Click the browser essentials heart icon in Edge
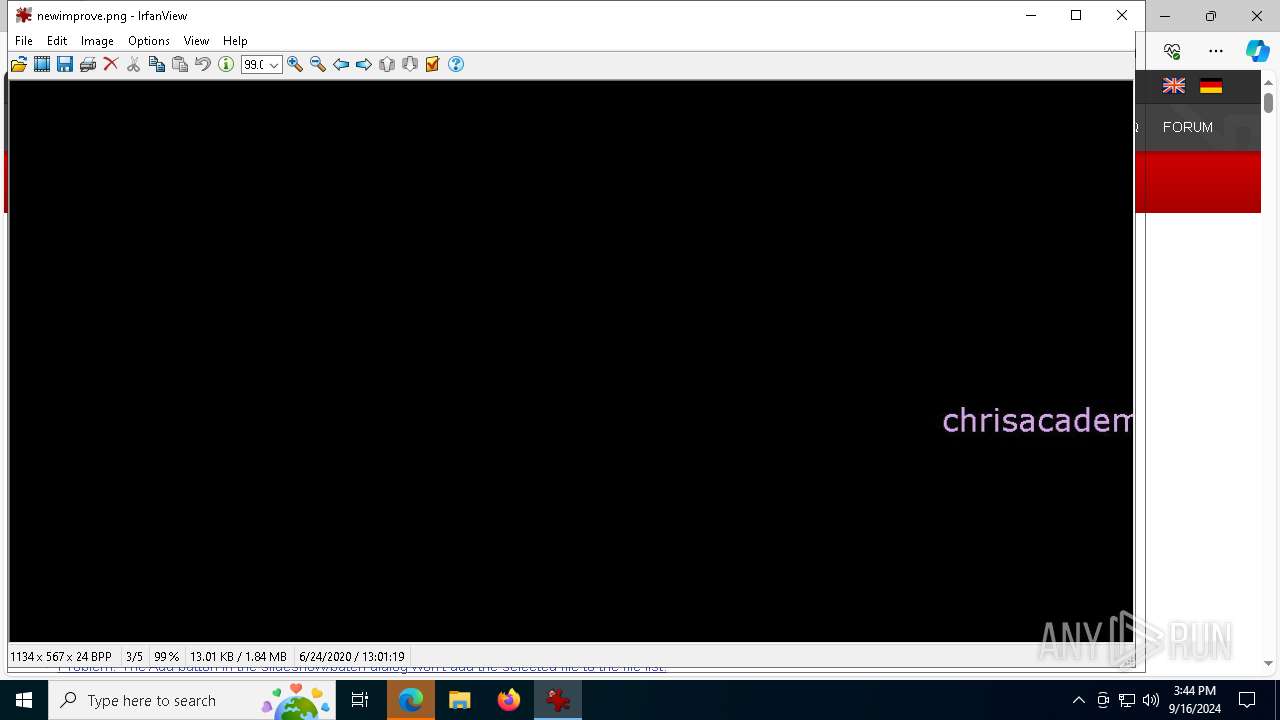The width and height of the screenshot is (1280, 720). coord(1172,51)
